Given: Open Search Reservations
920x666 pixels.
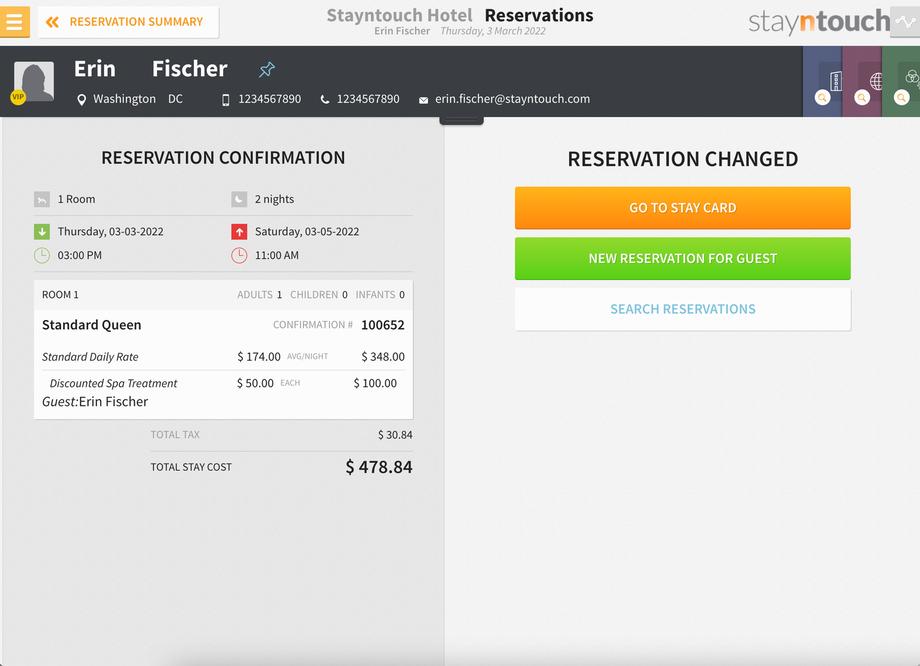Looking at the screenshot, I should coord(682,309).
